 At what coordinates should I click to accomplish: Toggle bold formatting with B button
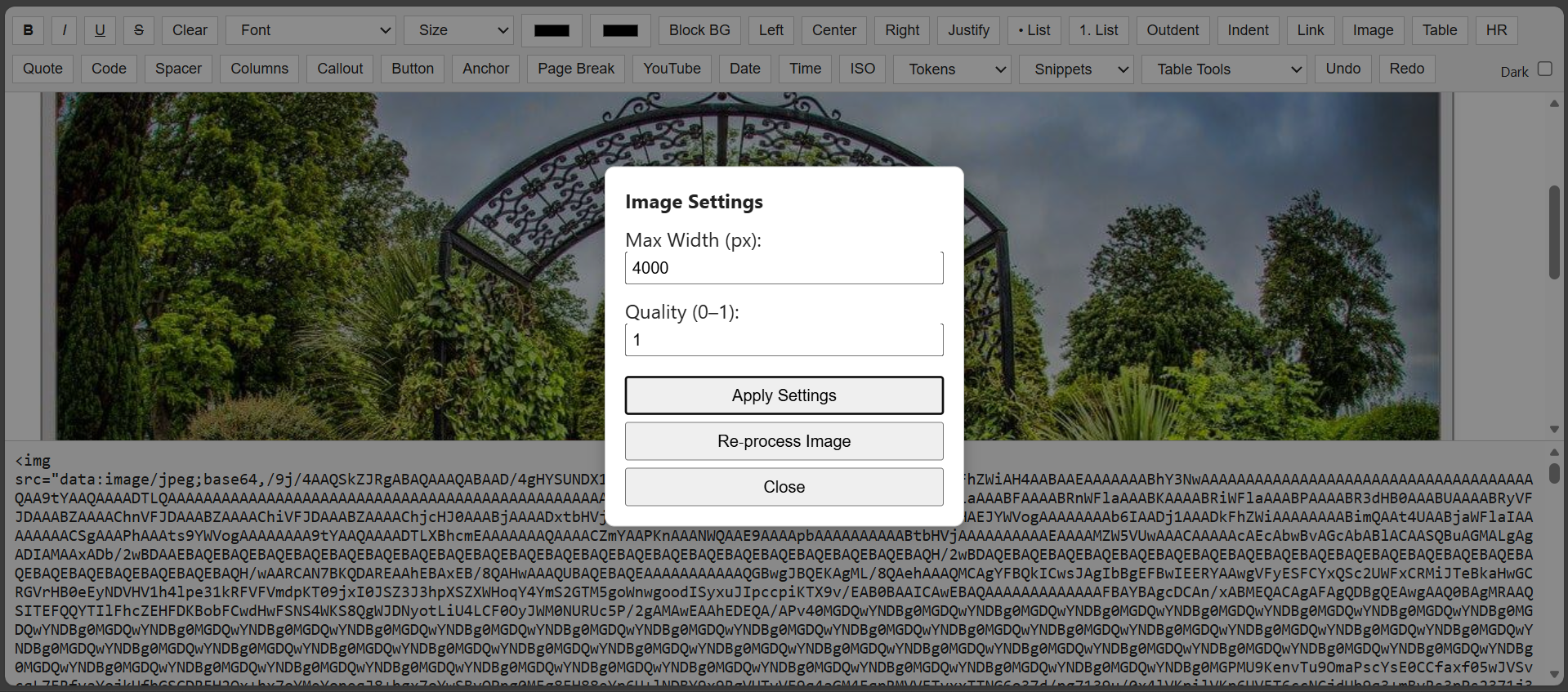[29, 30]
